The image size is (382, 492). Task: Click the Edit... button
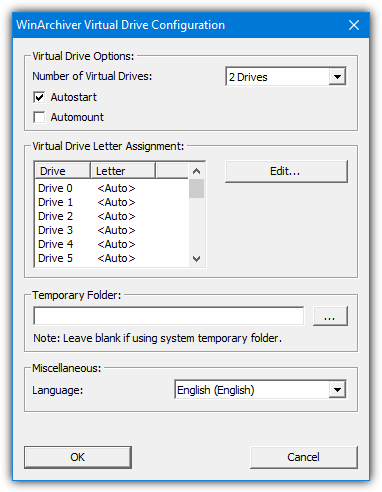pyautogui.click(x=286, y=171)
